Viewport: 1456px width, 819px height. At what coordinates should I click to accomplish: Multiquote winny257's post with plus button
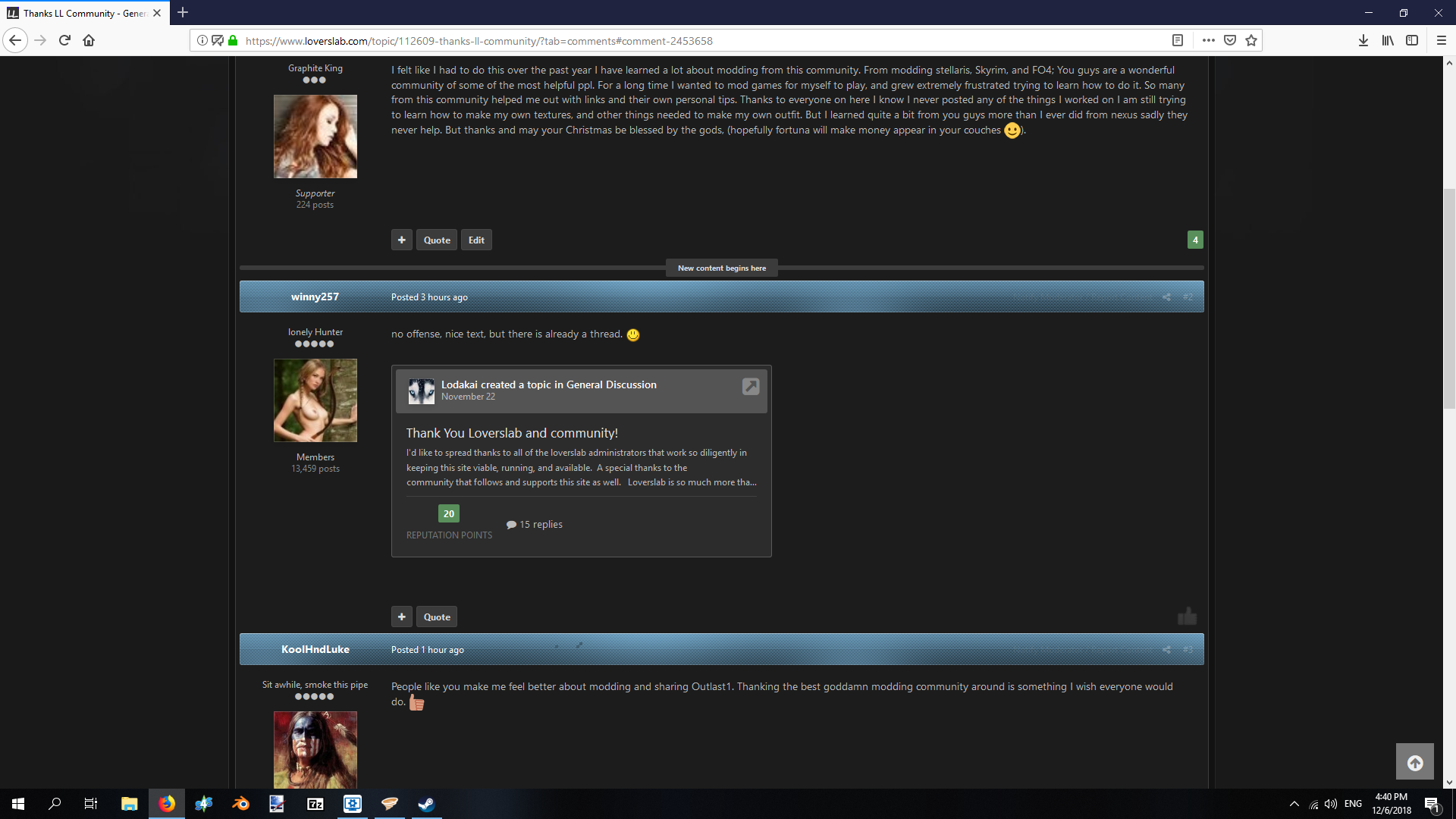pyautogui.click(x=402, y=617)
